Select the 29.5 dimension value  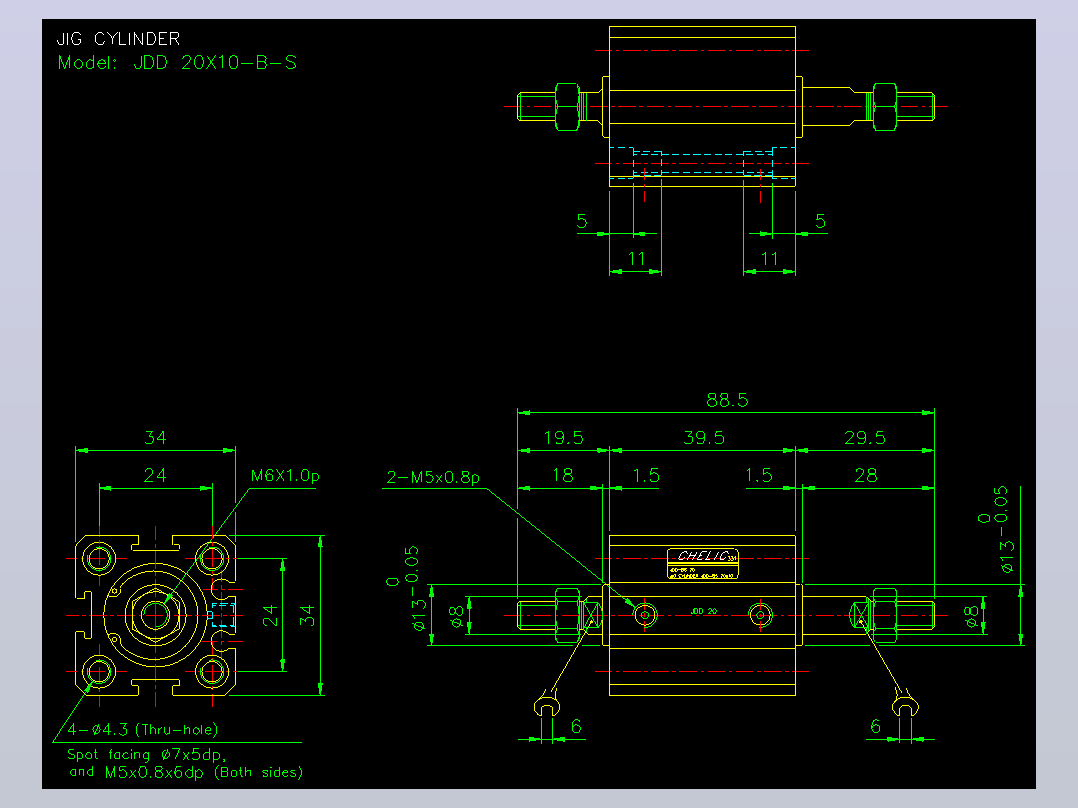click(864, 437)
